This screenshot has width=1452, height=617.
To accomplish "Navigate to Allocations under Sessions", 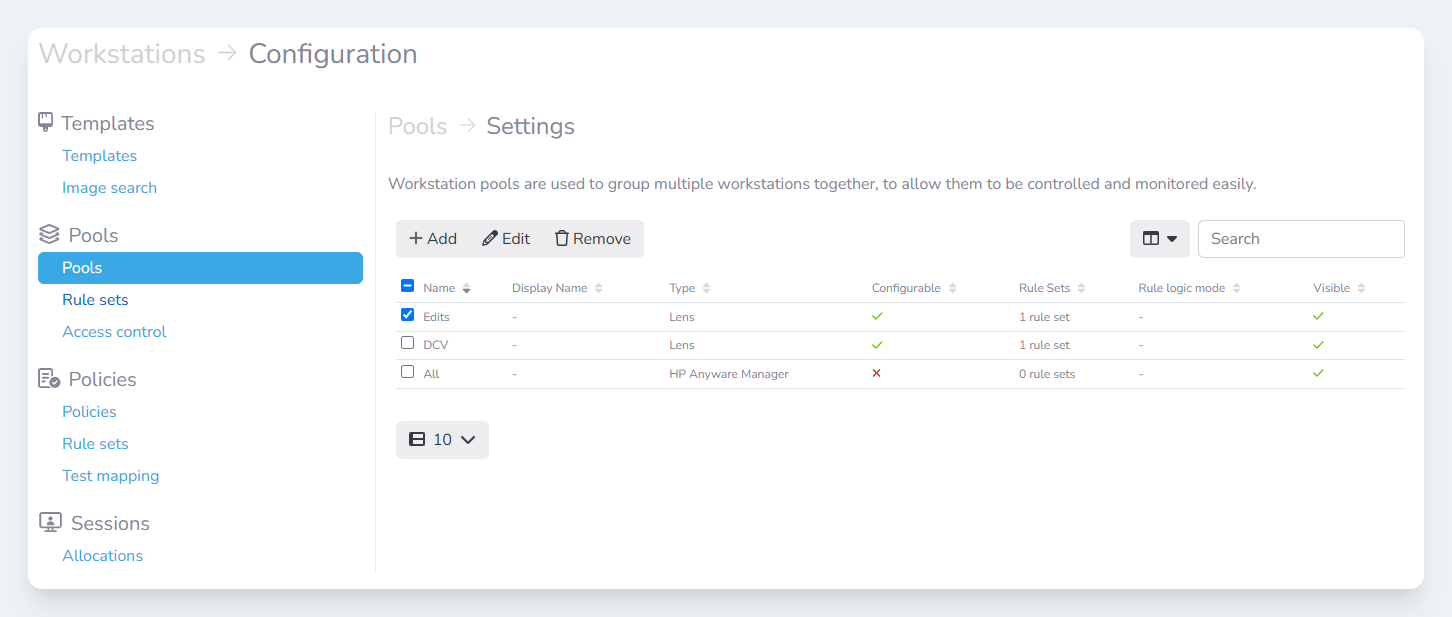I will [x=102, y=556].
